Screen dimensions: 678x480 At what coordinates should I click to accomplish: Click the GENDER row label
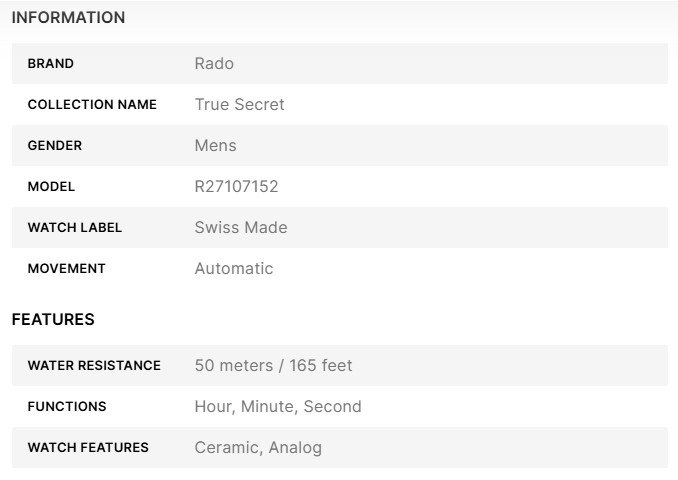point(55,146)
